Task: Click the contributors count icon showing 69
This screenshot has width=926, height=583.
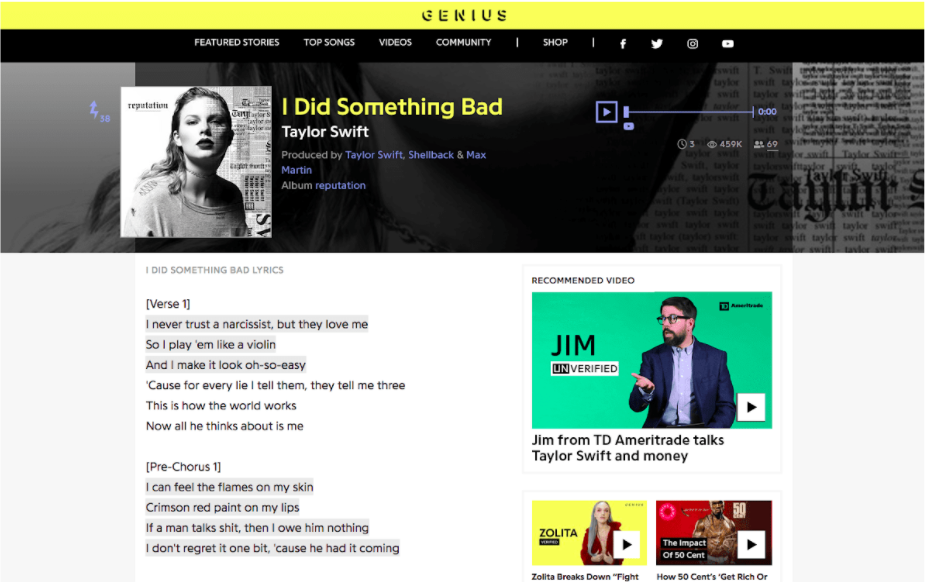Action: (x=759, y=144)
